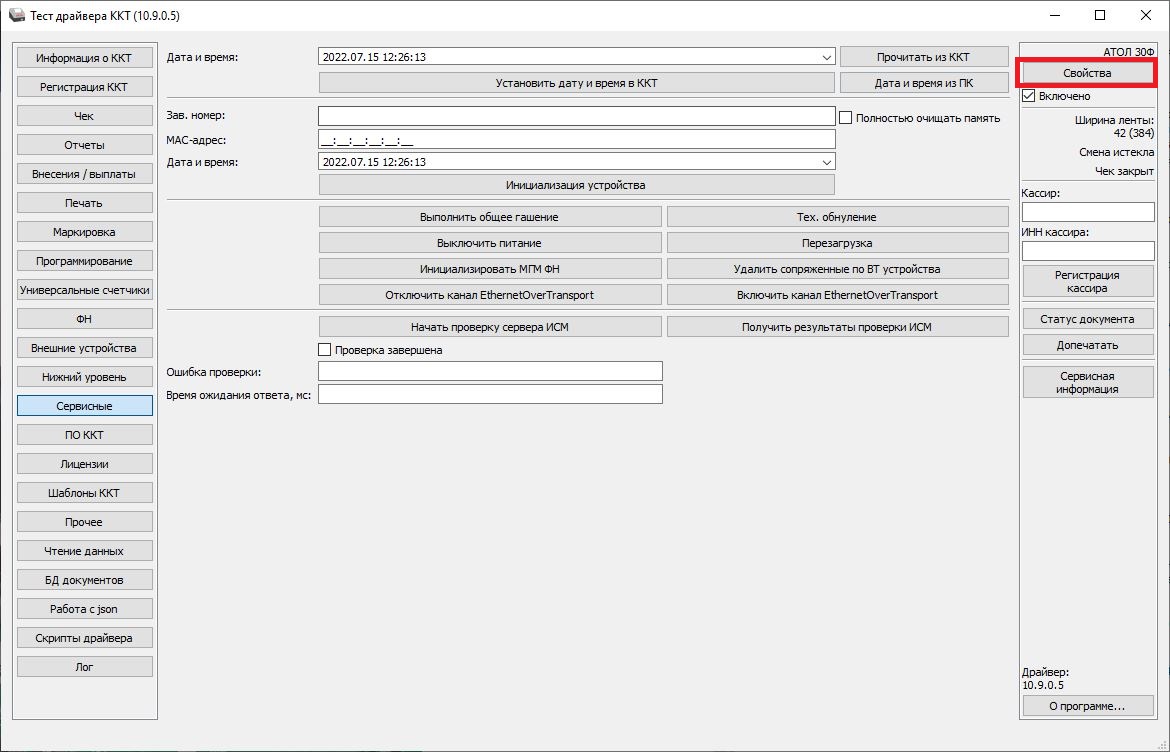The width and height of the screenshot is (1170, 752).
Task: Focus the 'Кассир' text field
Action: pos(1087,212)
